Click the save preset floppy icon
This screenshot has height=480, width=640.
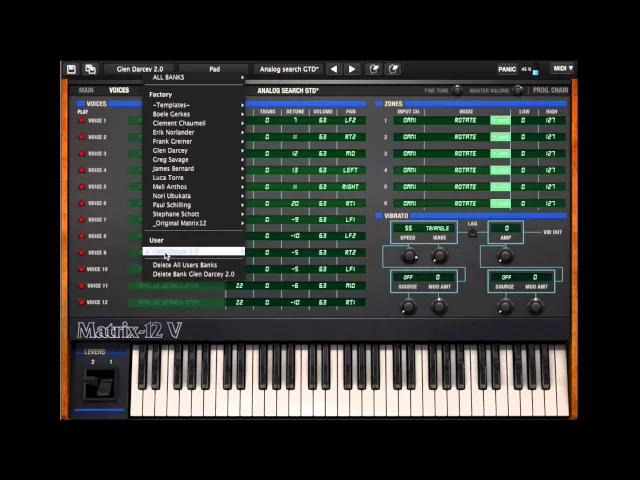tap(71, 69)
